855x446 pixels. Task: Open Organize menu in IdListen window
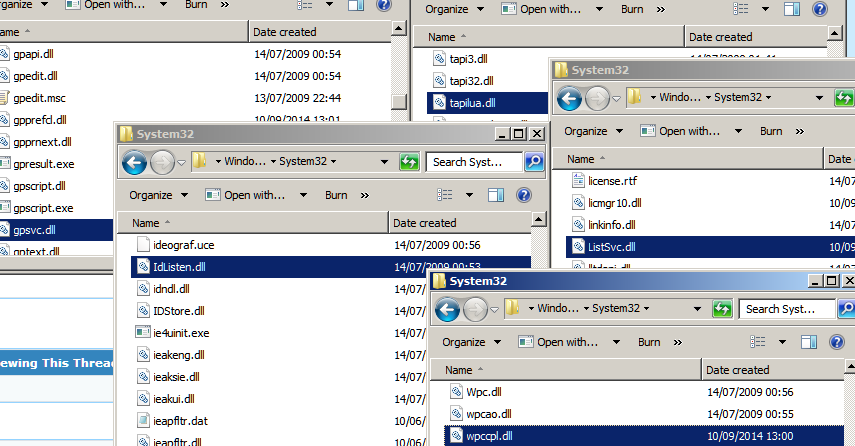coord(158,195)
